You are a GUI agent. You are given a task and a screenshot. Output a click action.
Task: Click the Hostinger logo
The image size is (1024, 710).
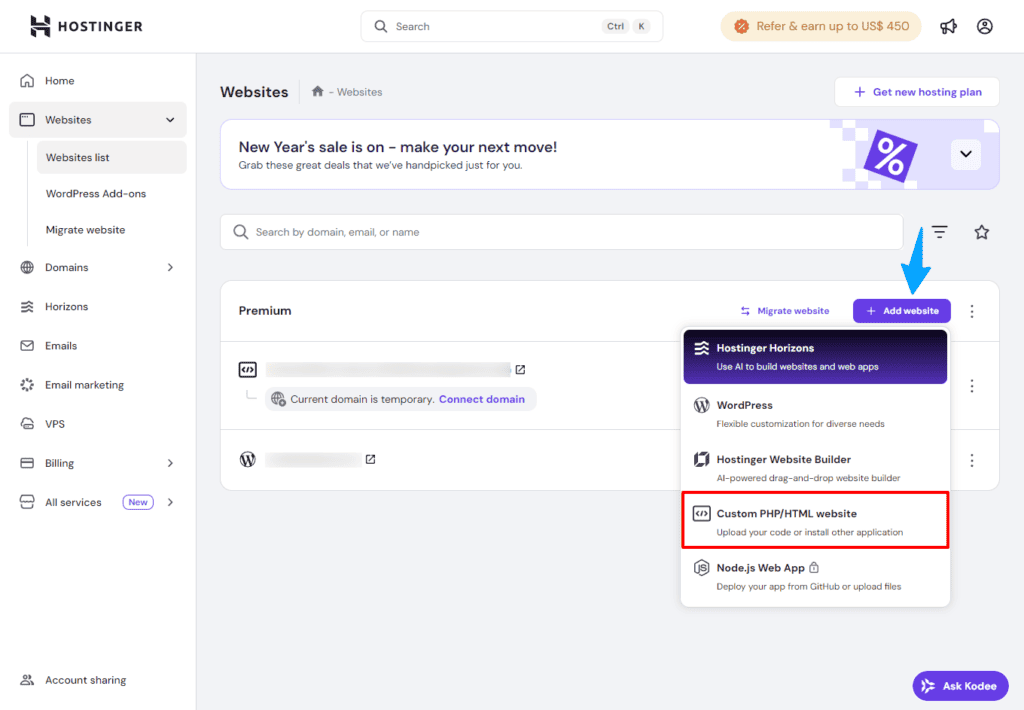point(85,26)
